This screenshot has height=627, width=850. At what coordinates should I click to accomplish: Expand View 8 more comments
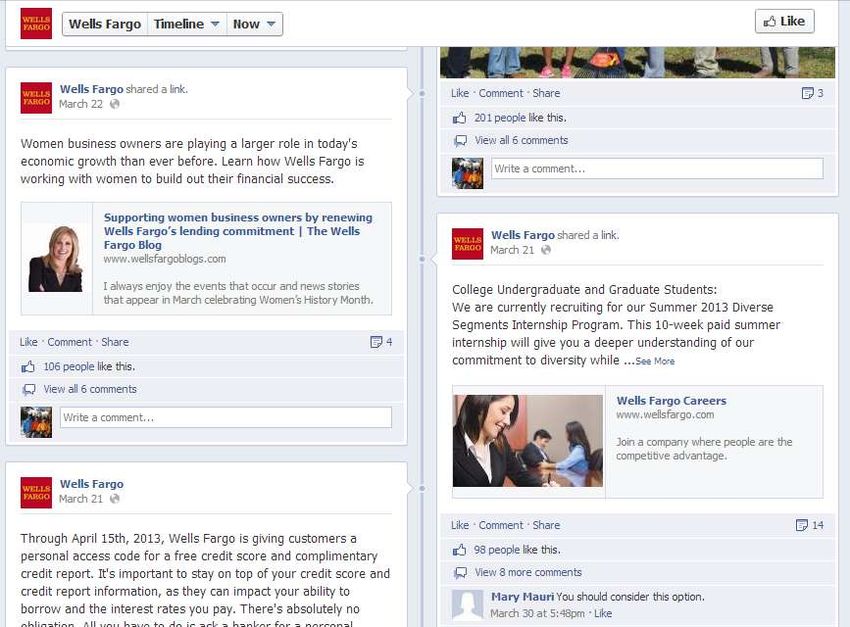pyautogui.click(x=528, y=572)
